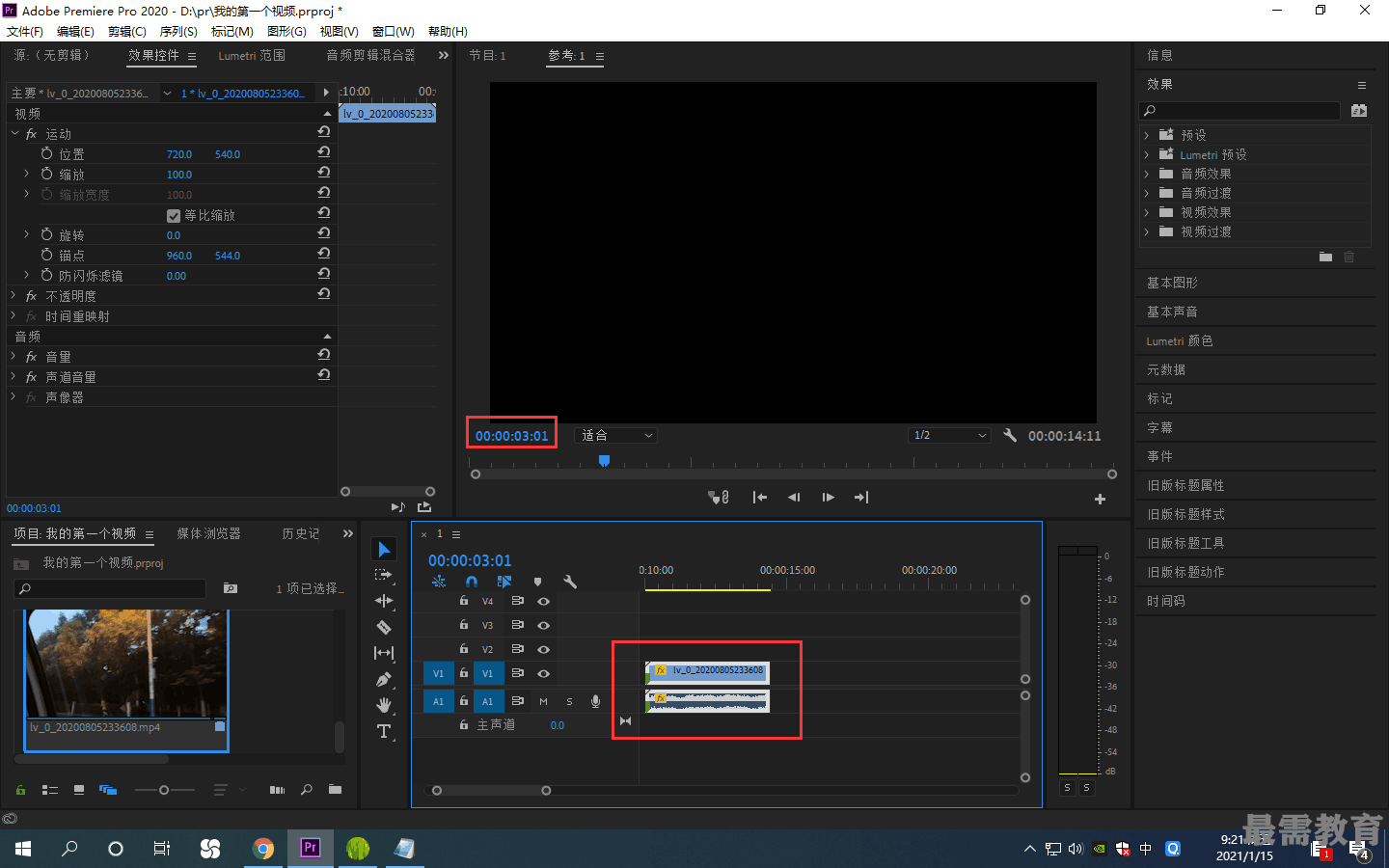Click Project panel thumbnail zoom slider

(x=164, y=790)
